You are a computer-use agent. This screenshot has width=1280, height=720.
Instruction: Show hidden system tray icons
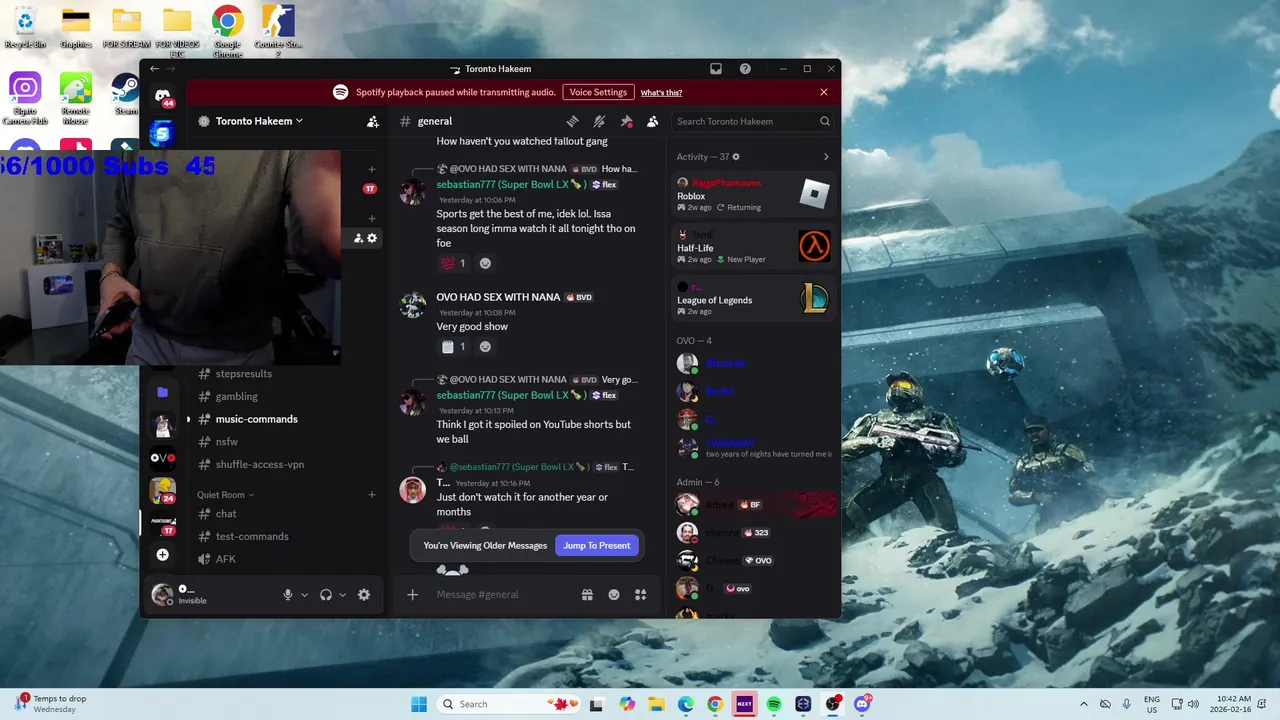1083,704
